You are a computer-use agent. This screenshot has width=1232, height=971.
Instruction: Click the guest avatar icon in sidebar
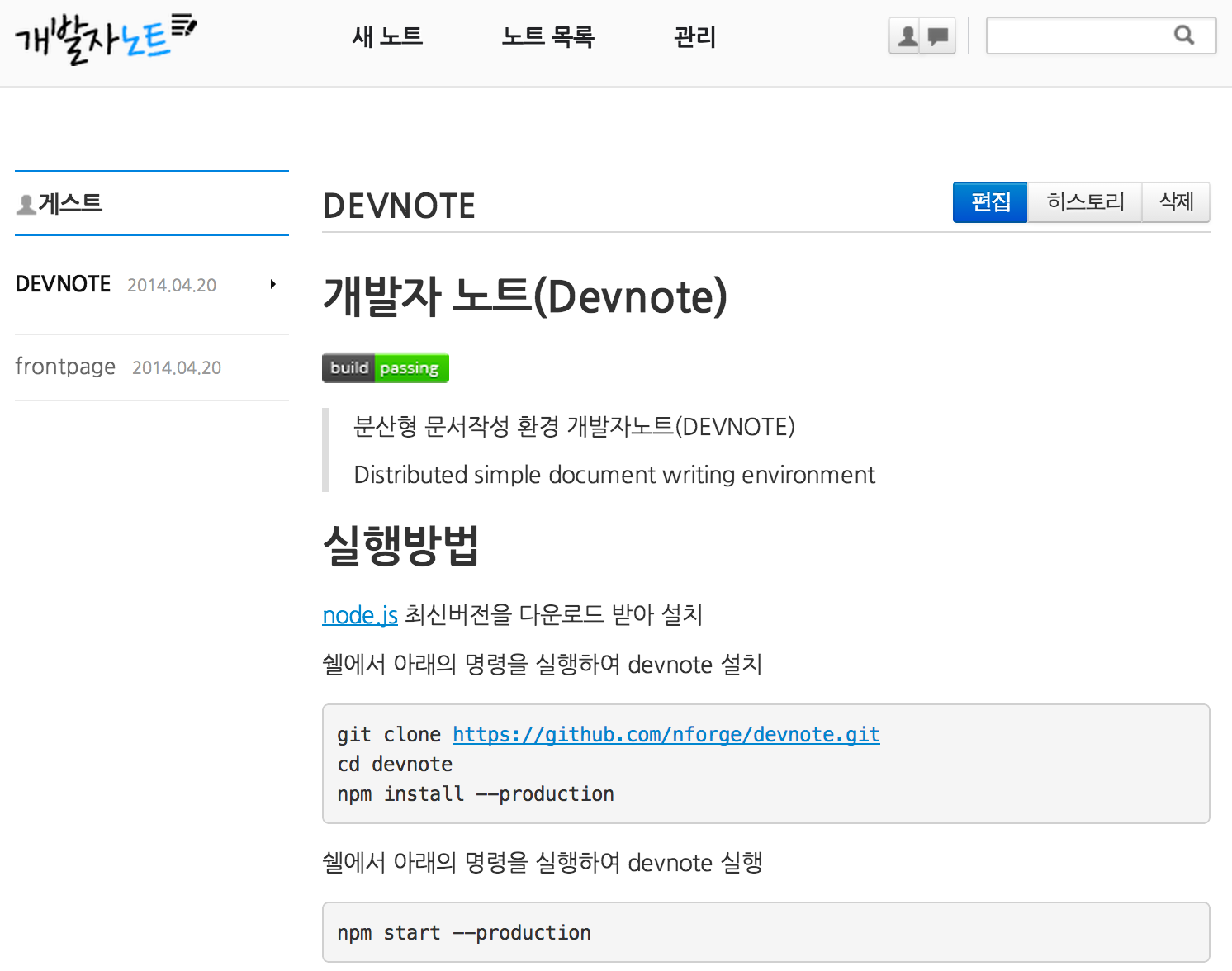click(x=26, y=204)
